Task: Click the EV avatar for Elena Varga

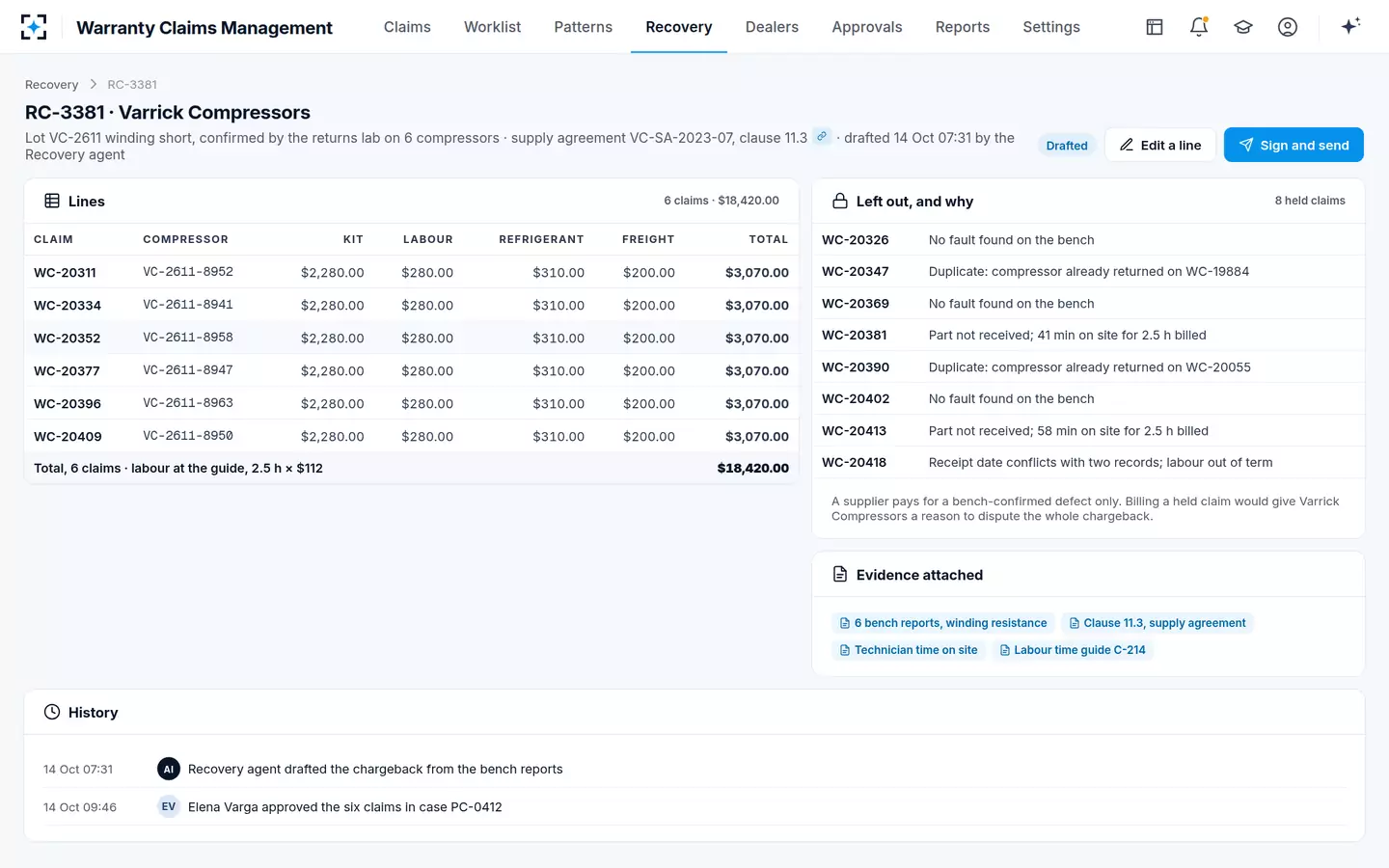Action: click(169, 806)
